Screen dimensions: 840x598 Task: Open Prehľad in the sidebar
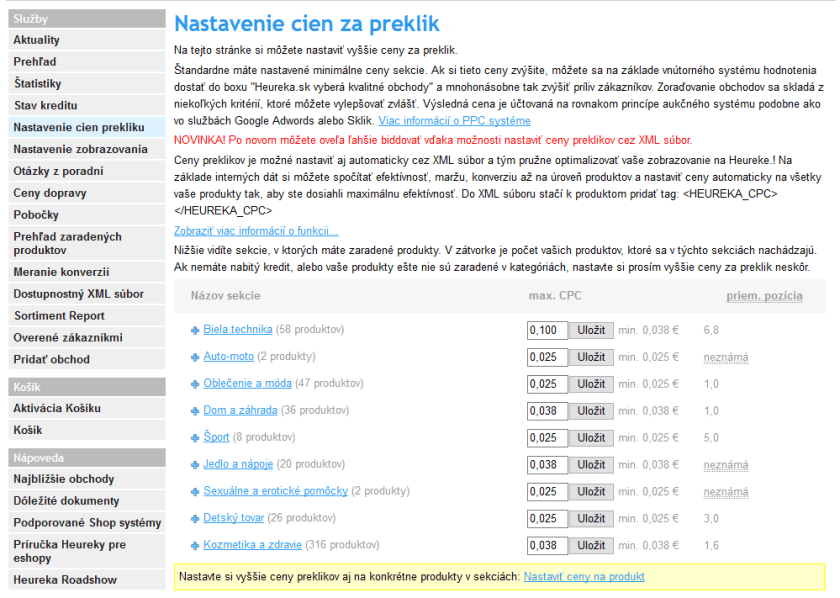(x=87, y=62)
